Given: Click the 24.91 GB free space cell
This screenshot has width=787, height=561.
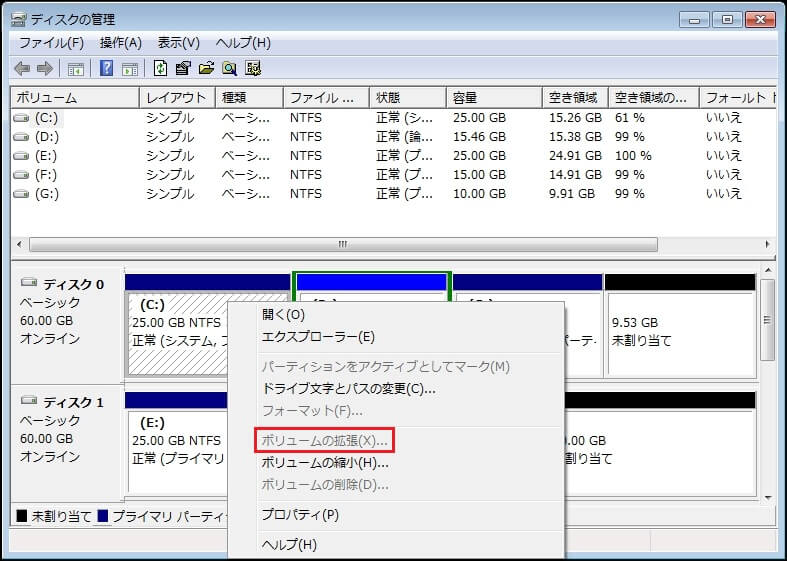Looking at the screenshot, I should coord(575,156).
